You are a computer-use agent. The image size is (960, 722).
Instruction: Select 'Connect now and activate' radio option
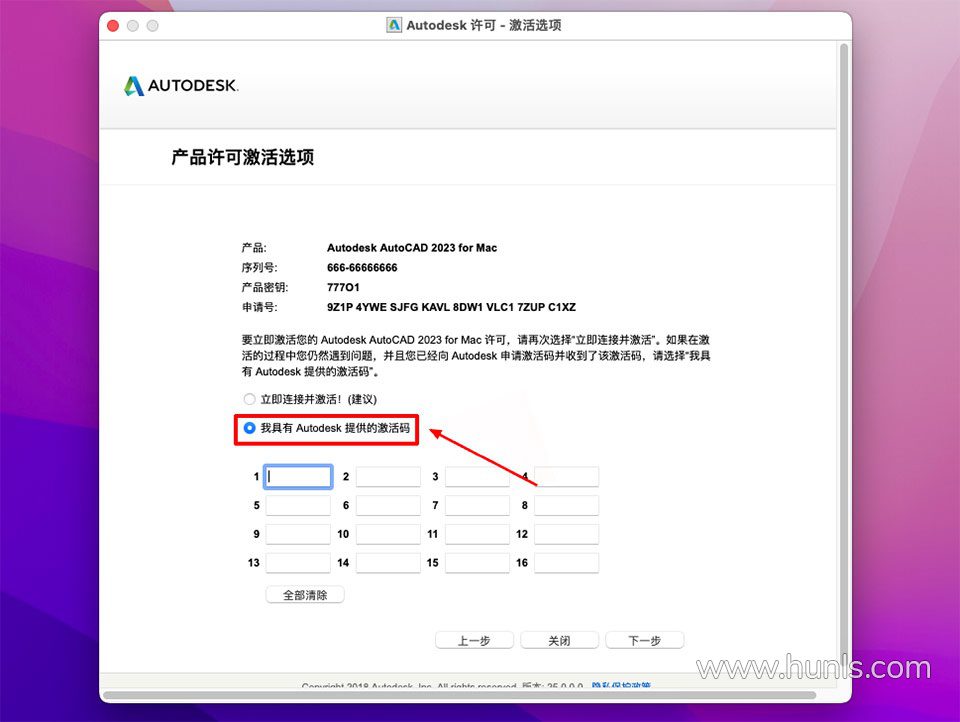point(249,399)
